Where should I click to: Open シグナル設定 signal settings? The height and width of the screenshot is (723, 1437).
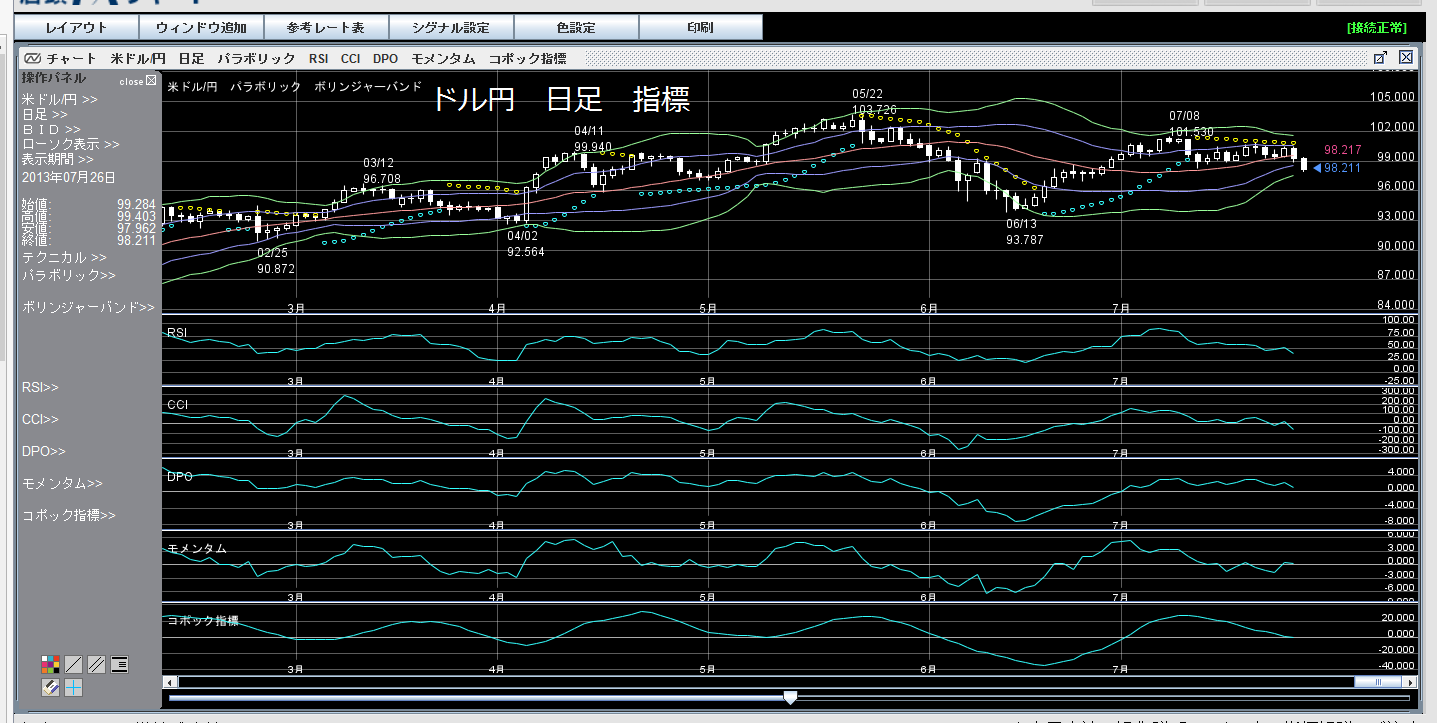[452, 28]
